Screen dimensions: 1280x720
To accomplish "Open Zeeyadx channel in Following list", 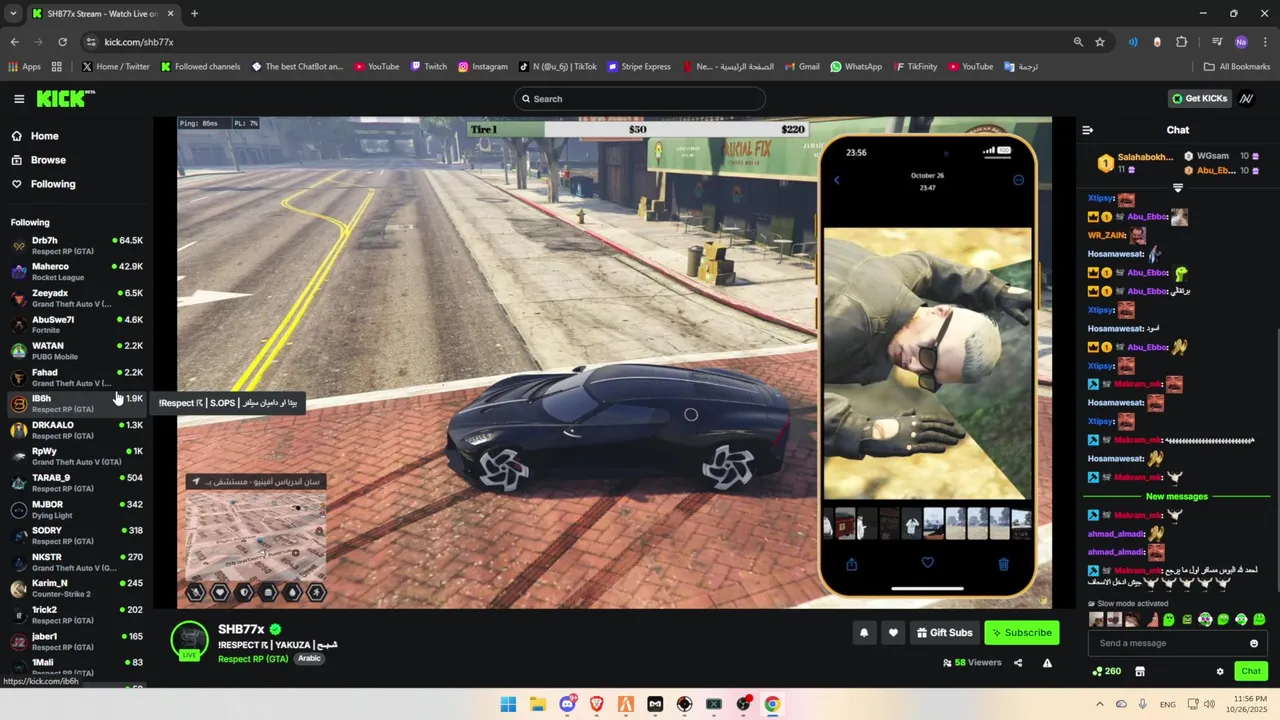I will [77, 298].
